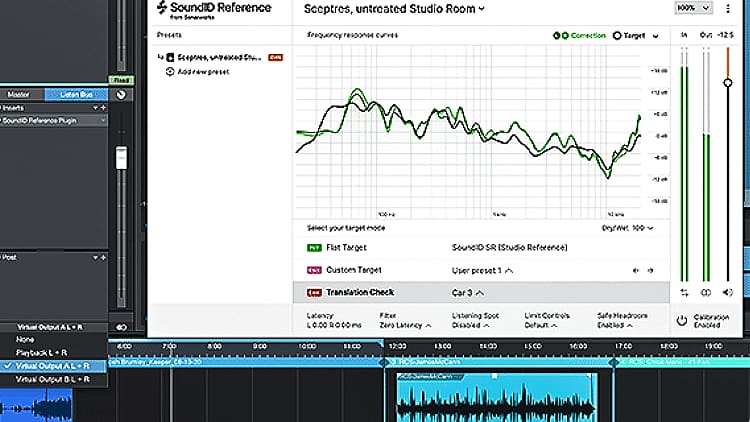Select the Sceptres, untreated Stu... preset row
750x422 pixels.
pos(220,57)
